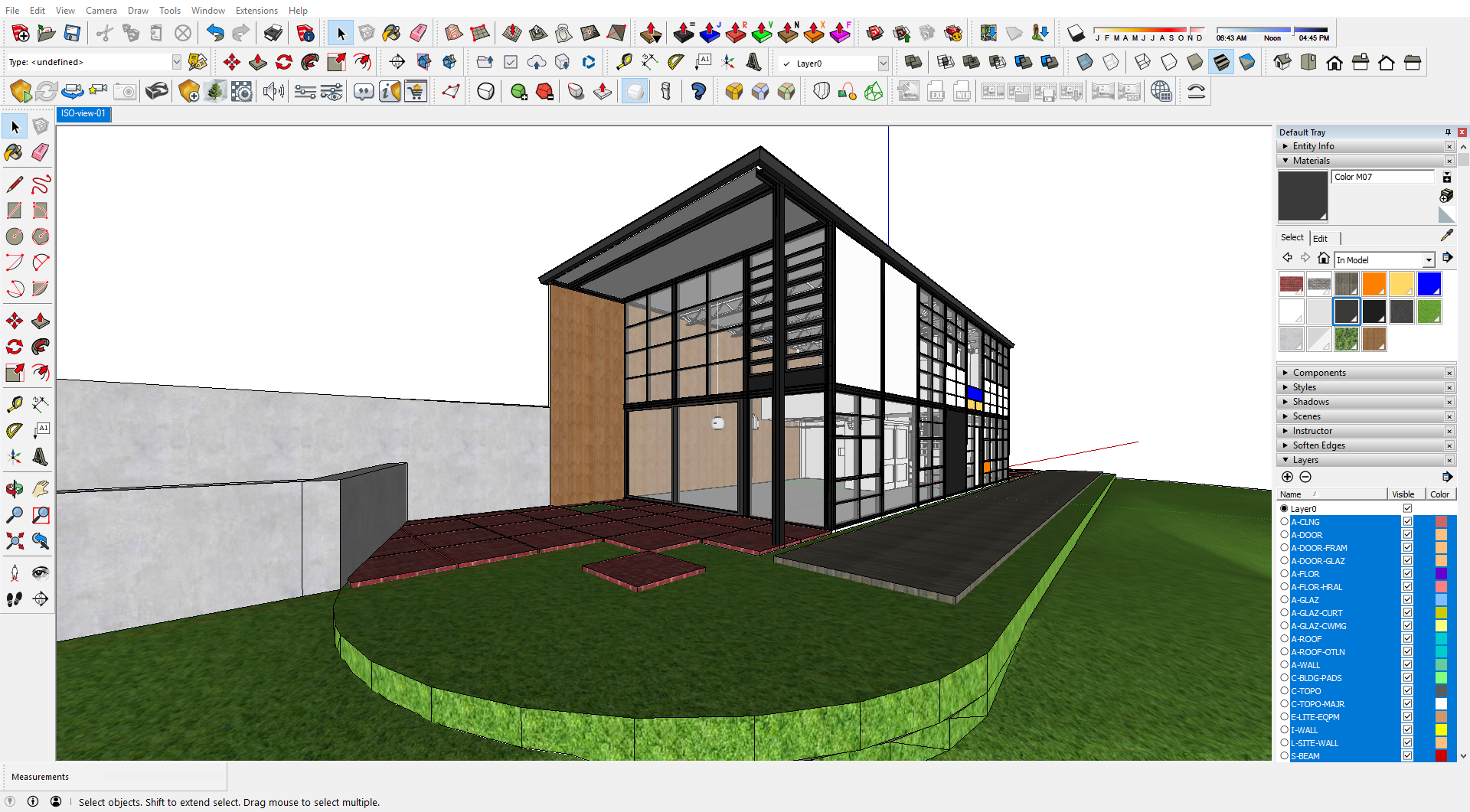Click the Add Layer plus icon
This screenshot has height=812, width=1470.
pos(1287,477)
